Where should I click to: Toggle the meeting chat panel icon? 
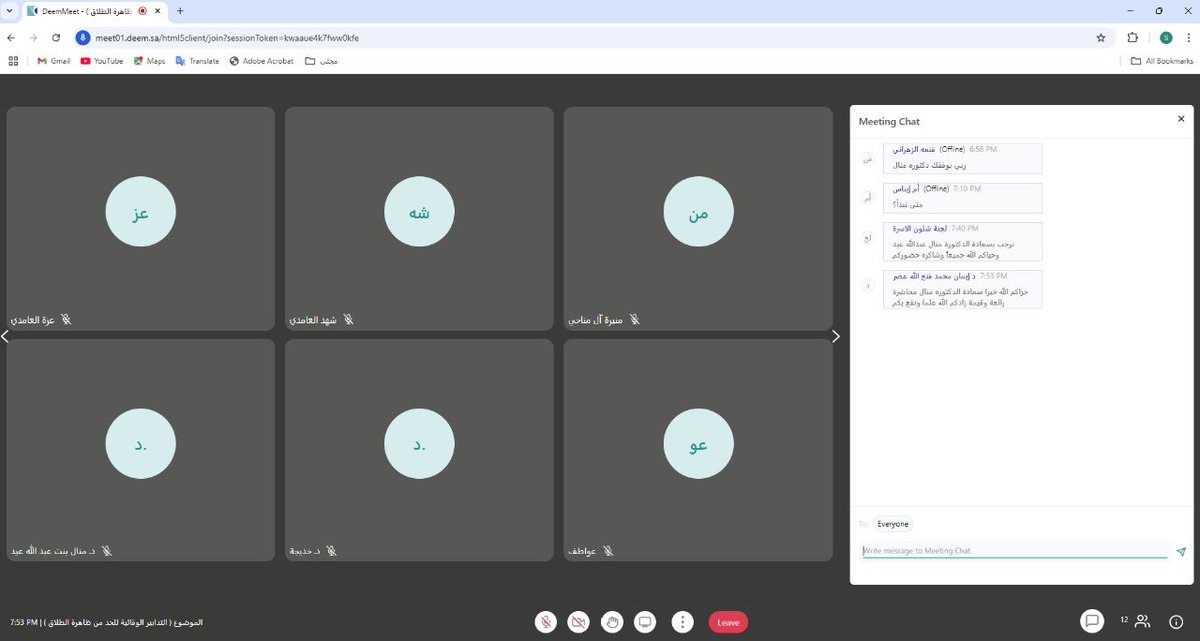(1093, 621)
